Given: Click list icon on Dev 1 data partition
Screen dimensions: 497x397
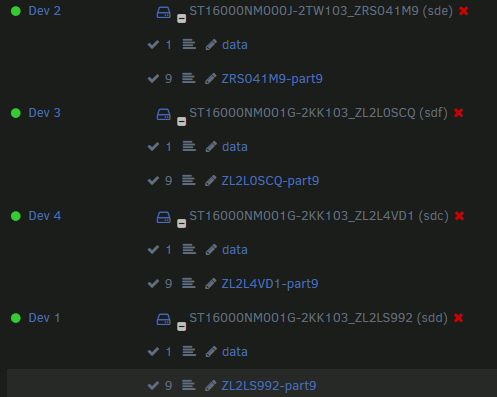Looking at the screenshot, I should click(189, 351).
